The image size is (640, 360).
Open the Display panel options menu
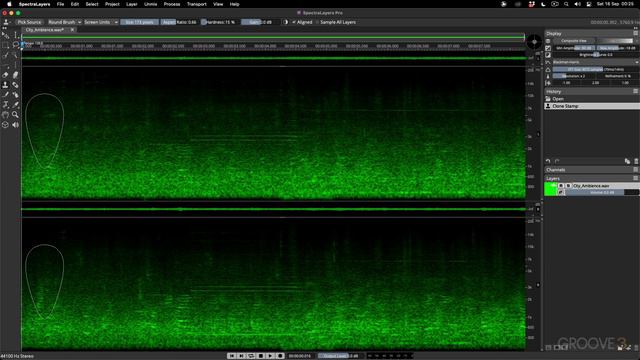[636, 33]
